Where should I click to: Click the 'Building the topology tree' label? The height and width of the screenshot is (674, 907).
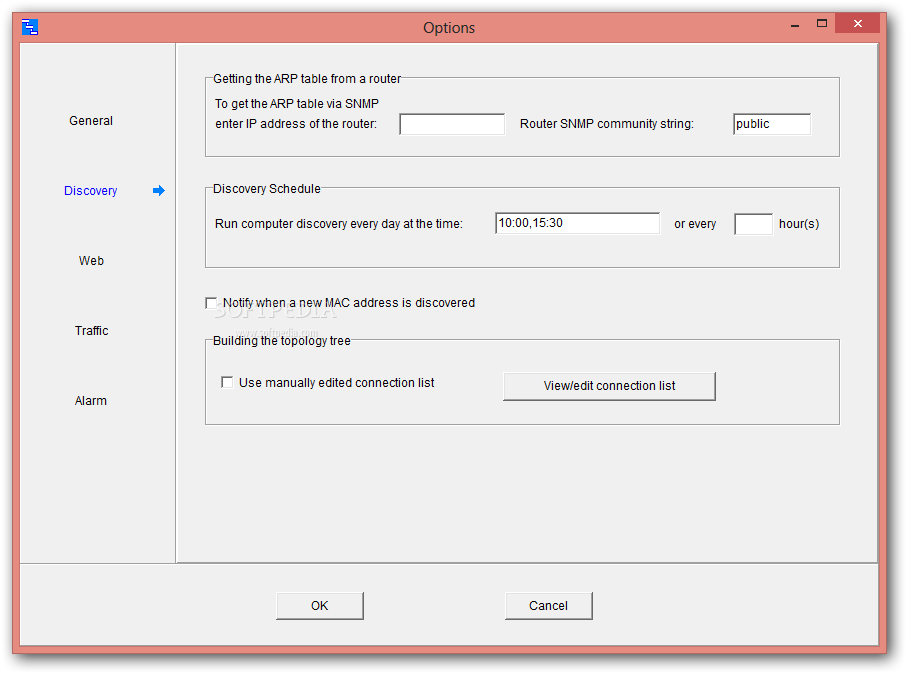tap(282, 341)
